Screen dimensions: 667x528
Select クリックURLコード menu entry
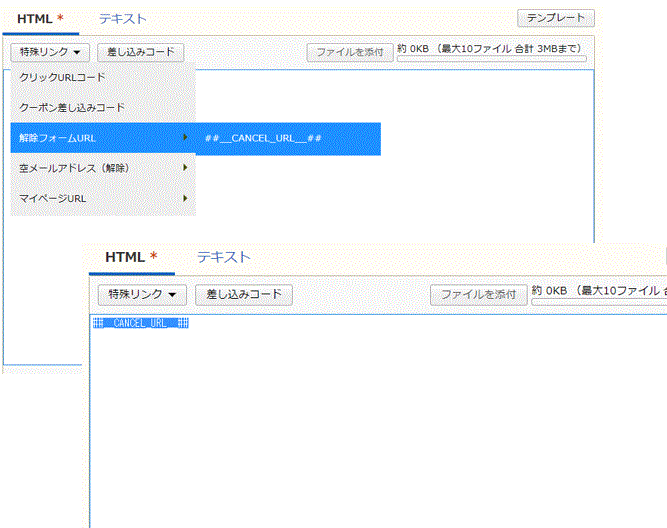click(103, 77)
